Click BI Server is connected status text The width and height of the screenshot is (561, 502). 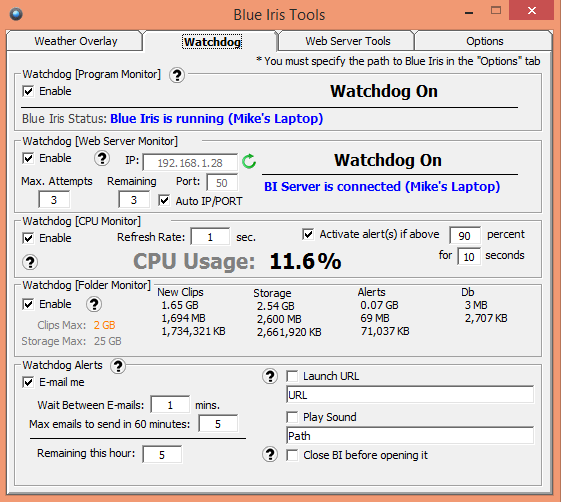click(382, 186)
